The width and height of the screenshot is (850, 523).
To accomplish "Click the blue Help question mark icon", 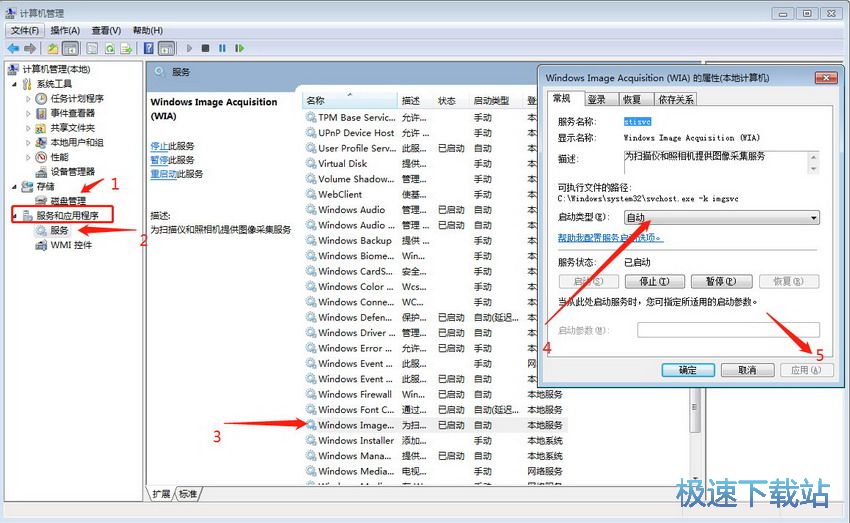I will pos(149,48).
